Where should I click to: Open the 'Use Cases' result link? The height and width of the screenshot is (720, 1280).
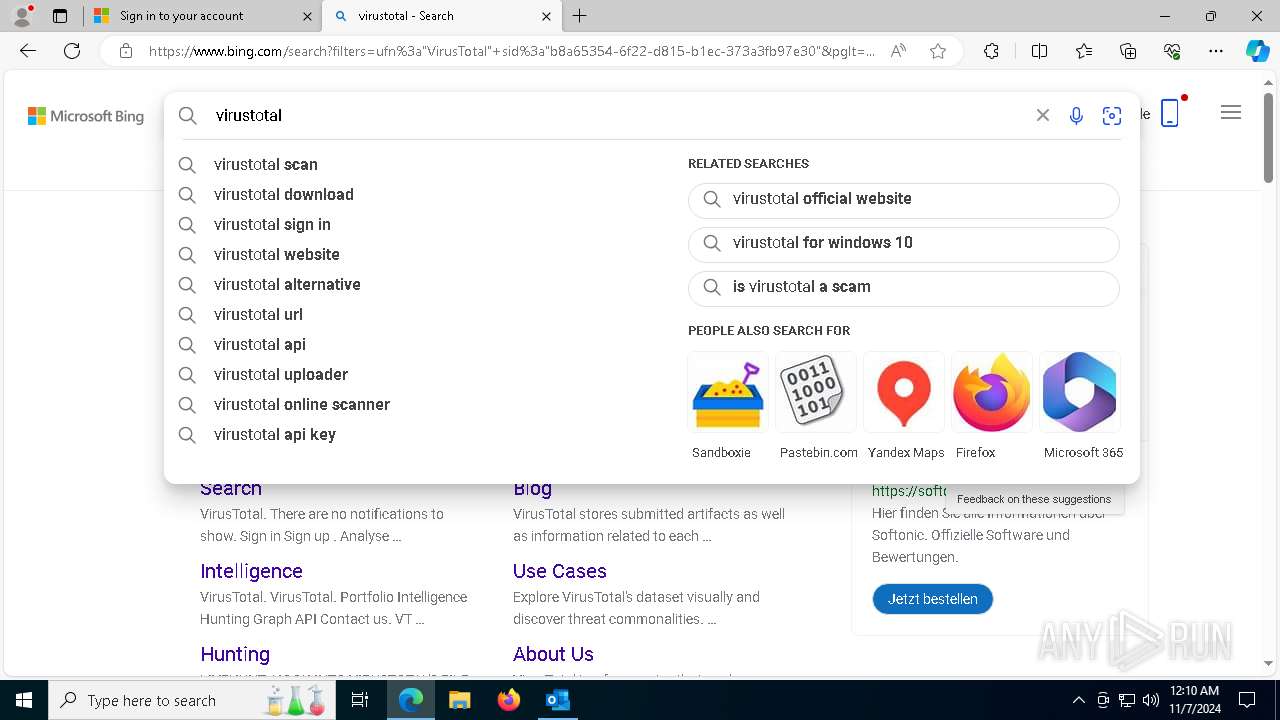pos(560,571)
